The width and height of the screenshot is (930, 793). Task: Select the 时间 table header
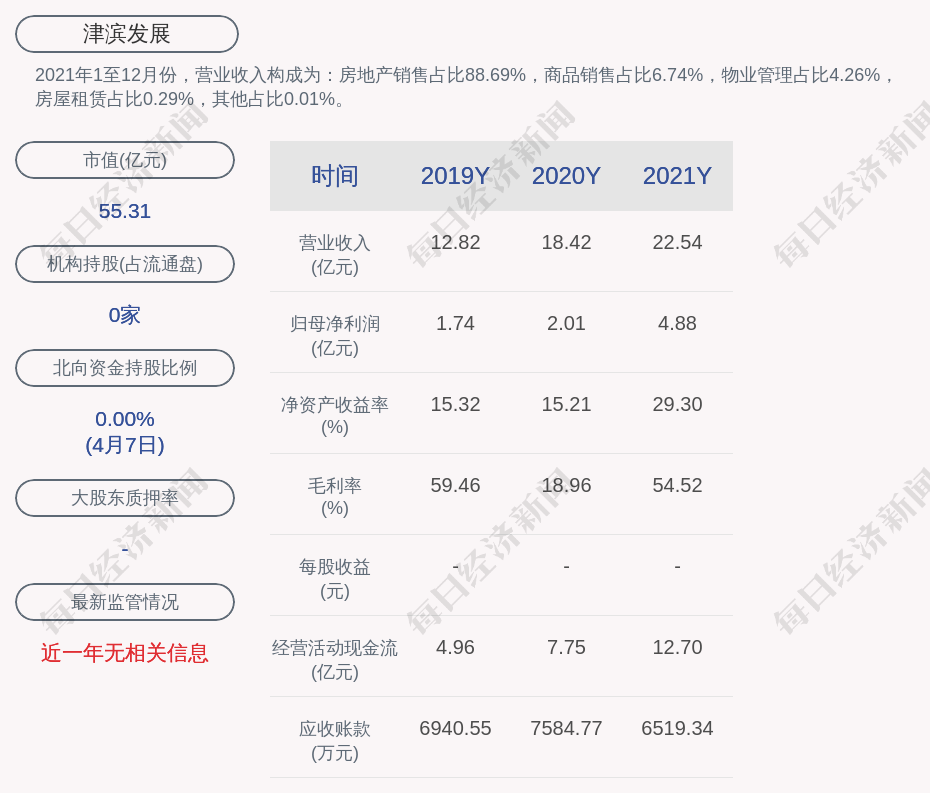click(335, 176)
